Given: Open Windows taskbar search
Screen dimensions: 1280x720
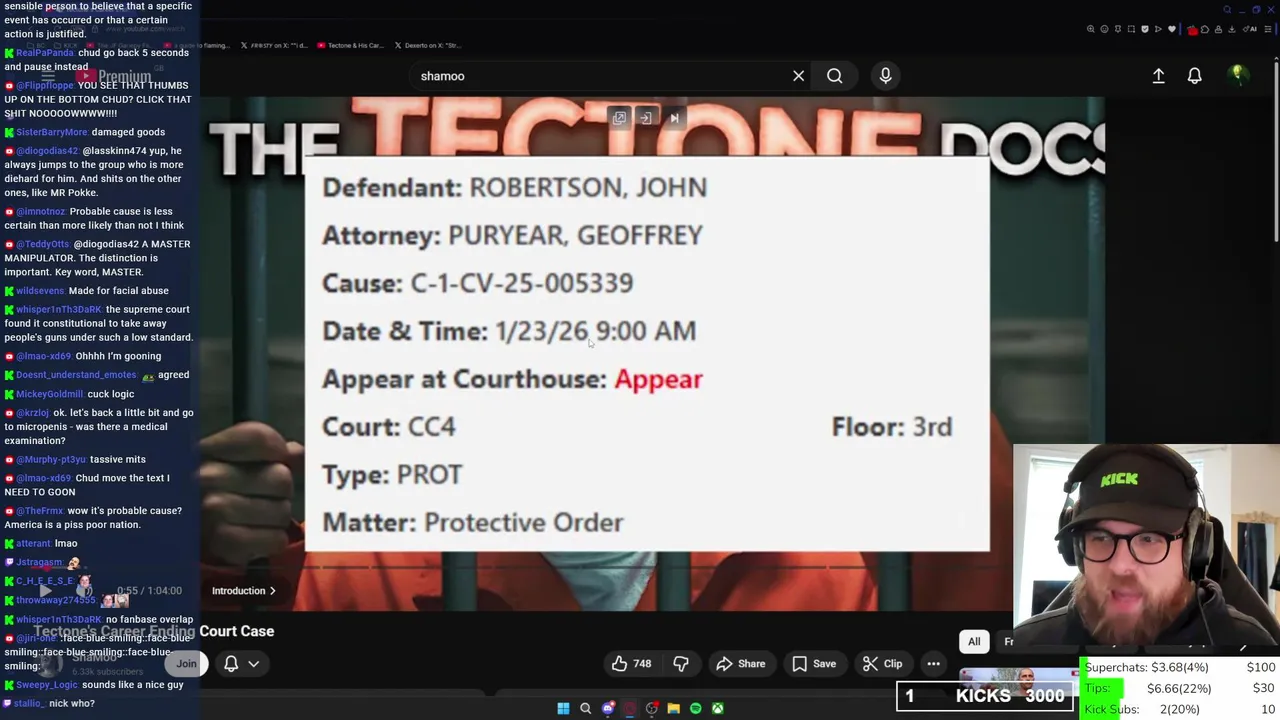Looking at the screenshot, I should click(x=585, y=708).
